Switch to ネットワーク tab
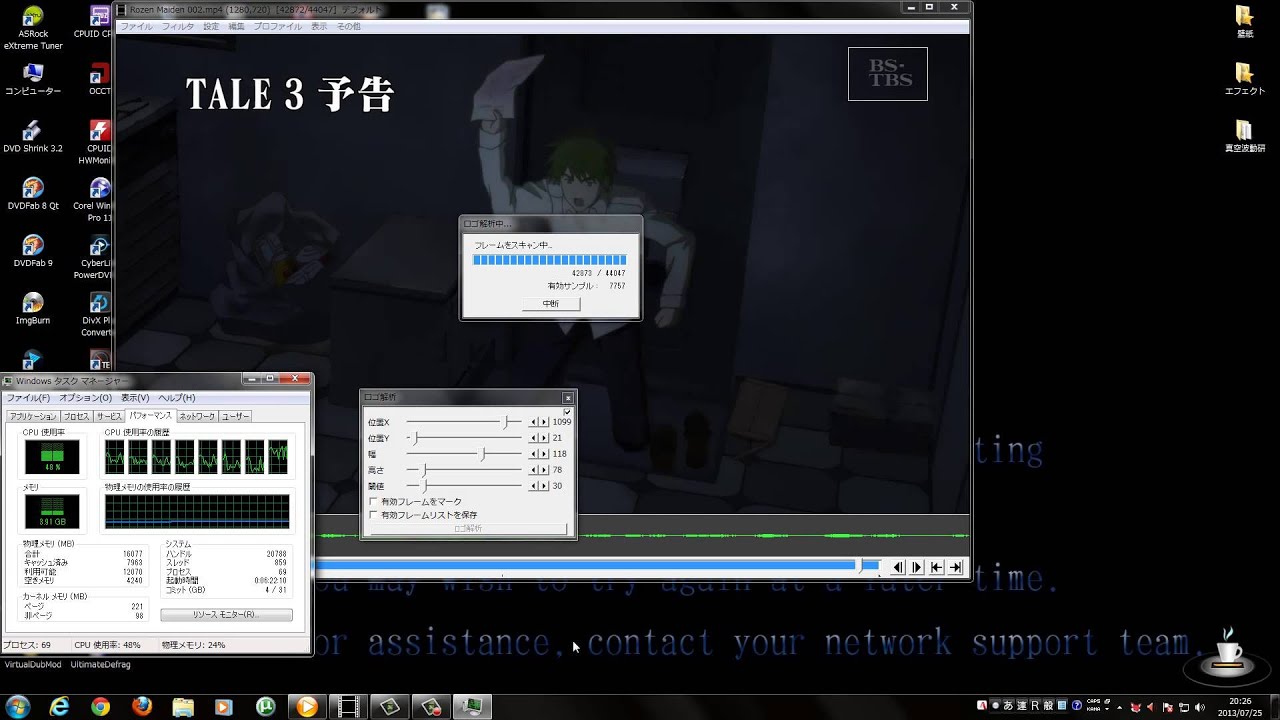The image size is (1280, 720). tap(197, 416)
